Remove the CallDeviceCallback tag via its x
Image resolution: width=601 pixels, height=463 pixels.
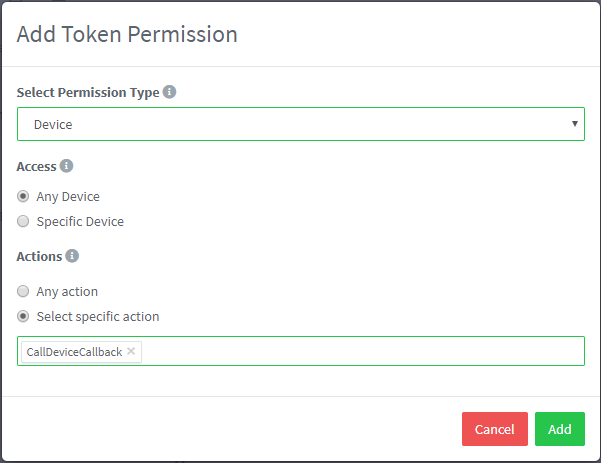pyautogui.click(x=131, y=351)
